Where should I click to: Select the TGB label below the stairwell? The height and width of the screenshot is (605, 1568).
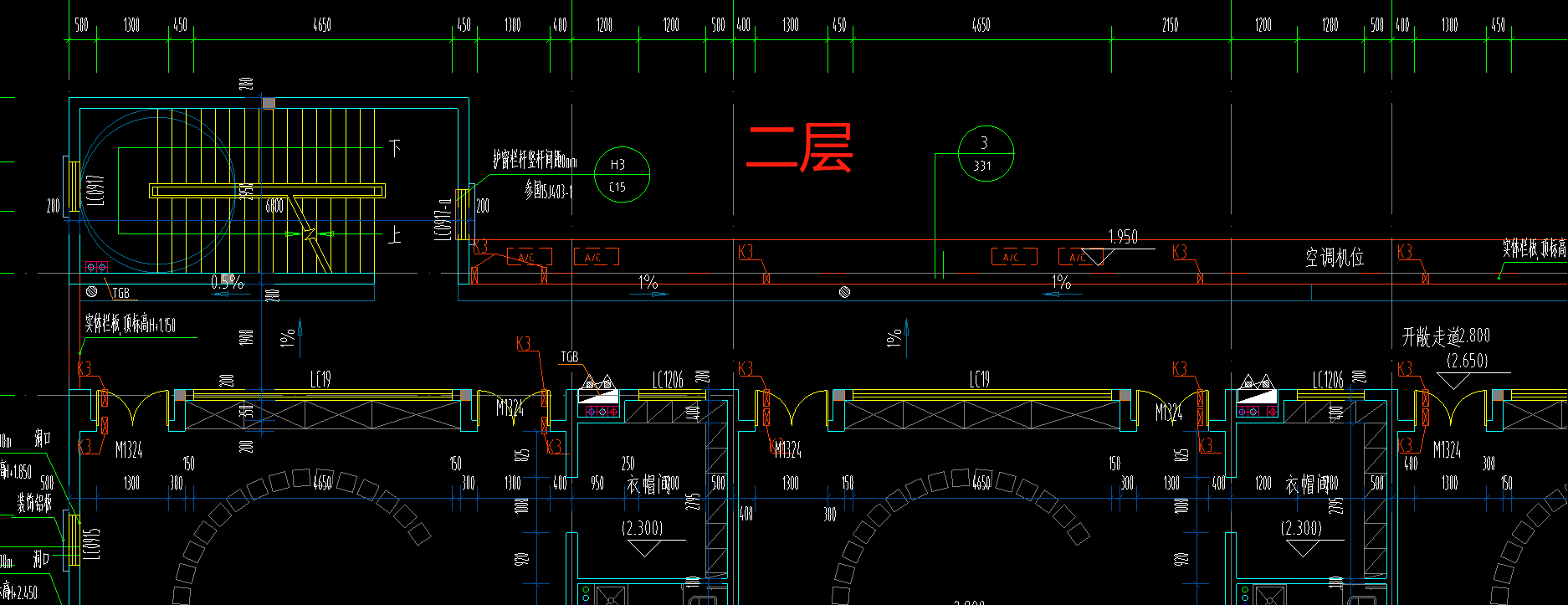coord(121,293)
